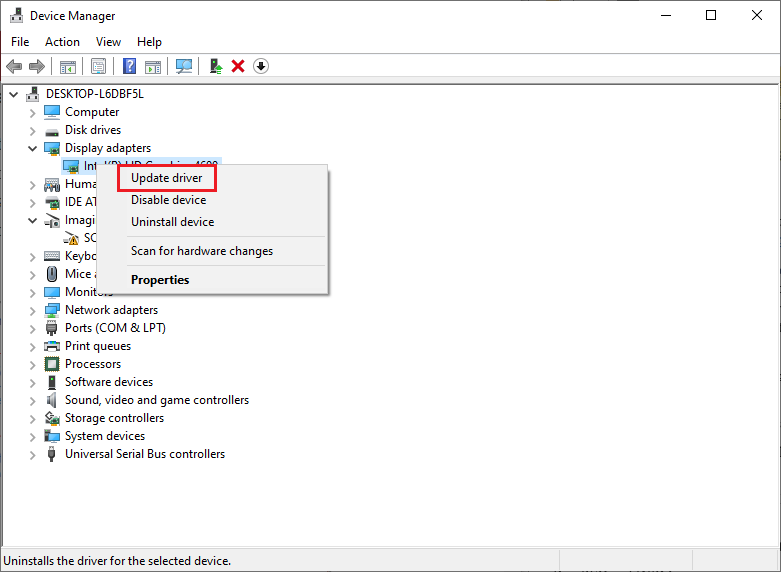Select Processors row text
The image size is (781, 572).
coord(93,364)
